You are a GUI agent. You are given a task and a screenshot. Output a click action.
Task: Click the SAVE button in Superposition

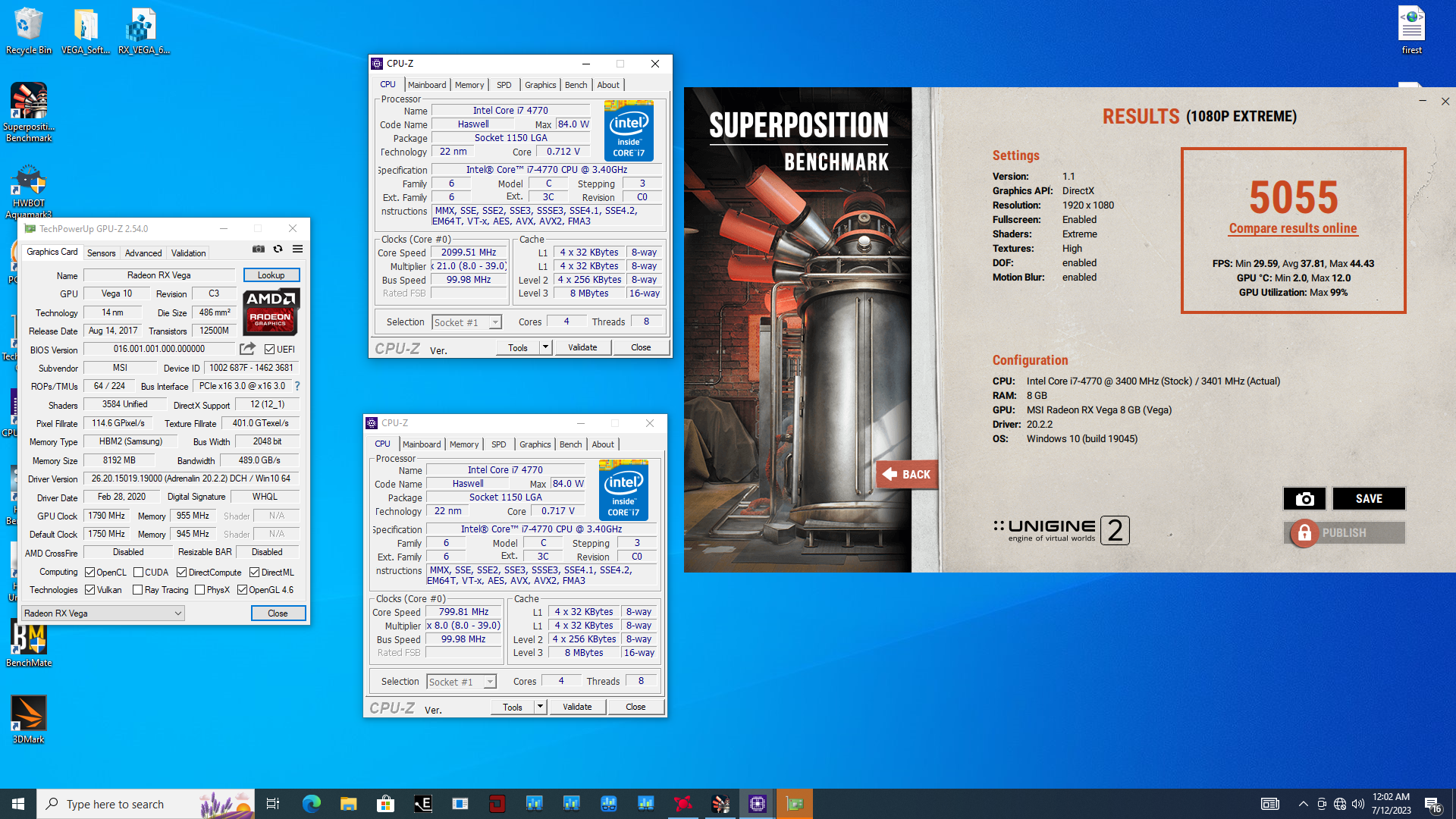point(1369,498)
